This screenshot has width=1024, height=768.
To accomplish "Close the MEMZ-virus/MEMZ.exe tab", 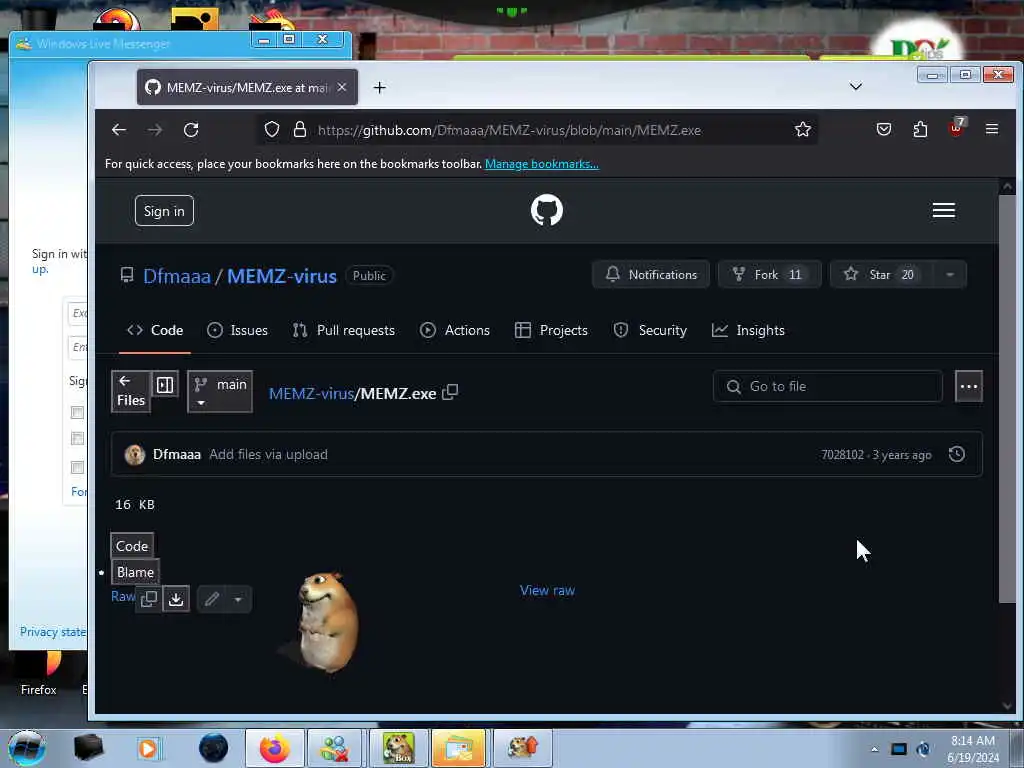I will click(342, 87).
